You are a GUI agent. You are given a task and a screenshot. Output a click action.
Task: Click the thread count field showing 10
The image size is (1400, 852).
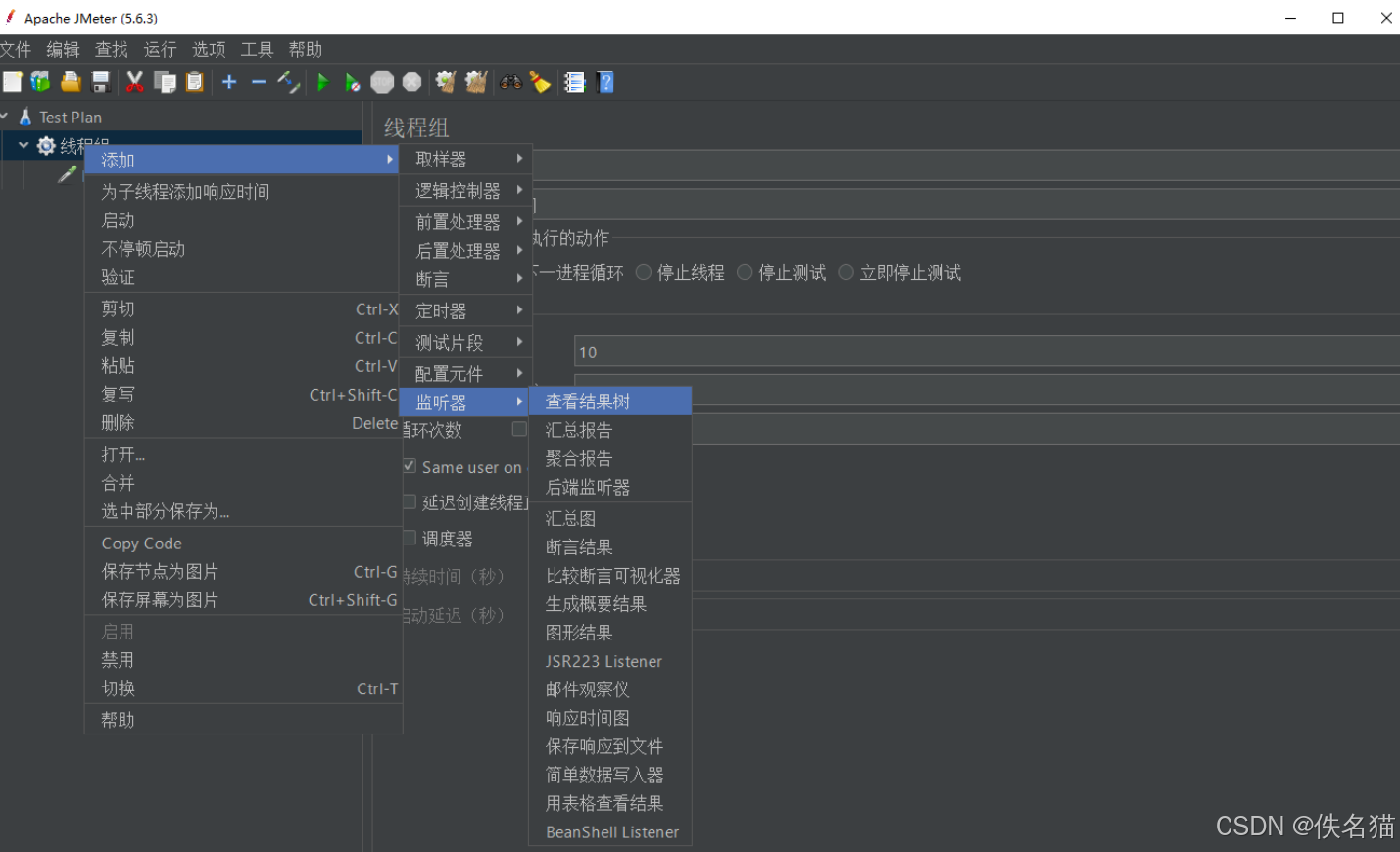[987, 352]
